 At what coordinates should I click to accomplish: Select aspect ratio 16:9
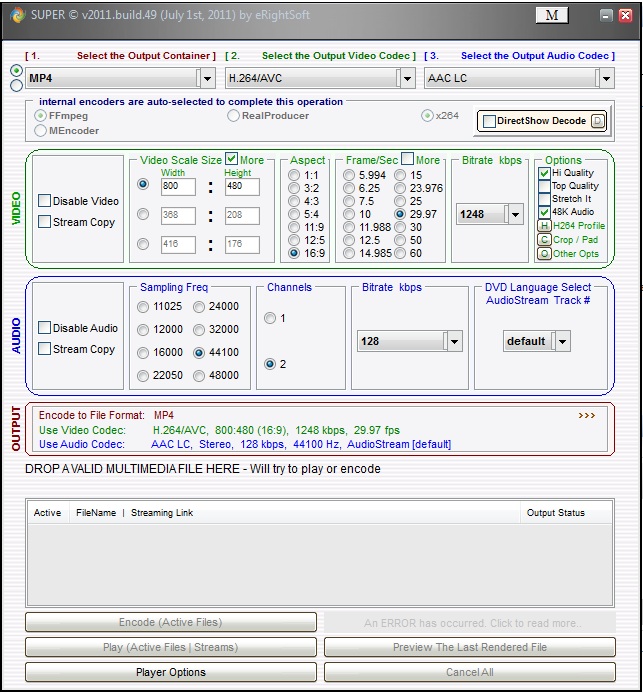click(294, 253)
